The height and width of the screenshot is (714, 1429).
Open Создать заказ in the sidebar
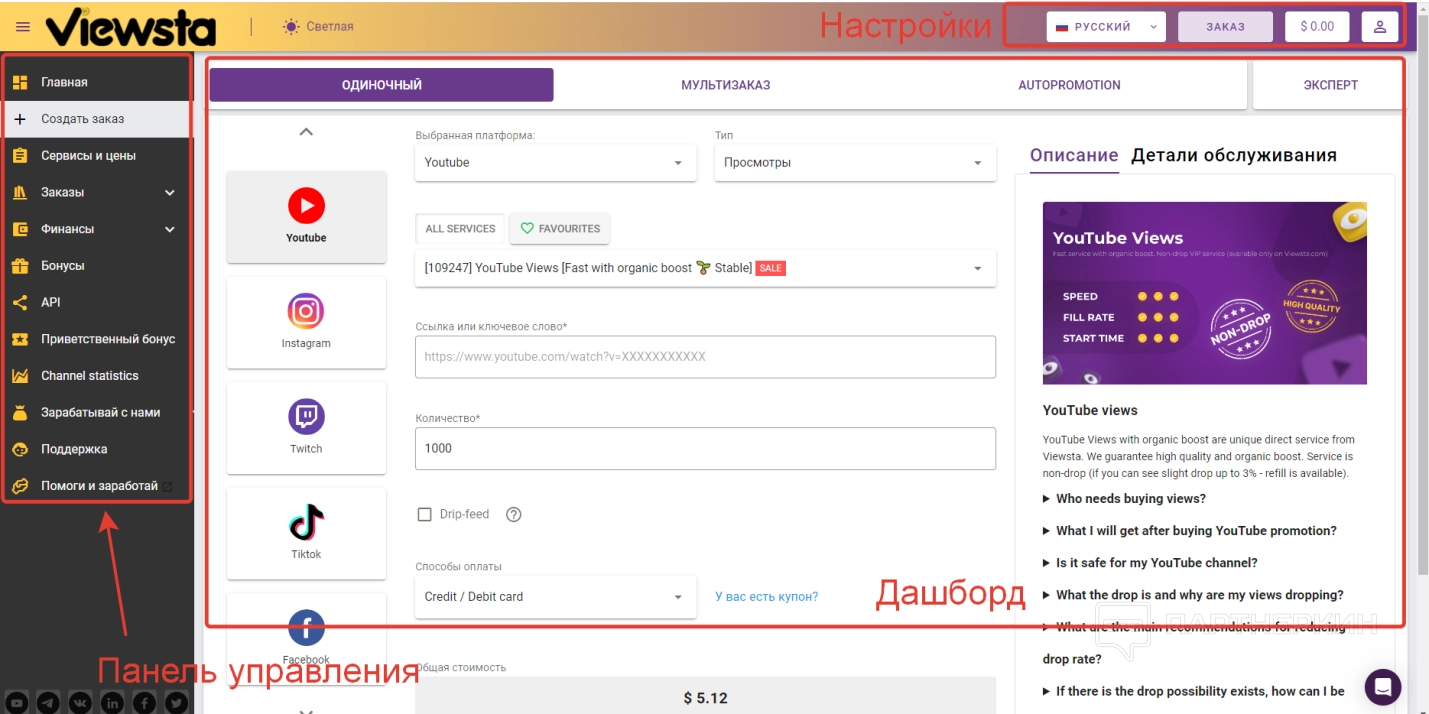point(95,119)
